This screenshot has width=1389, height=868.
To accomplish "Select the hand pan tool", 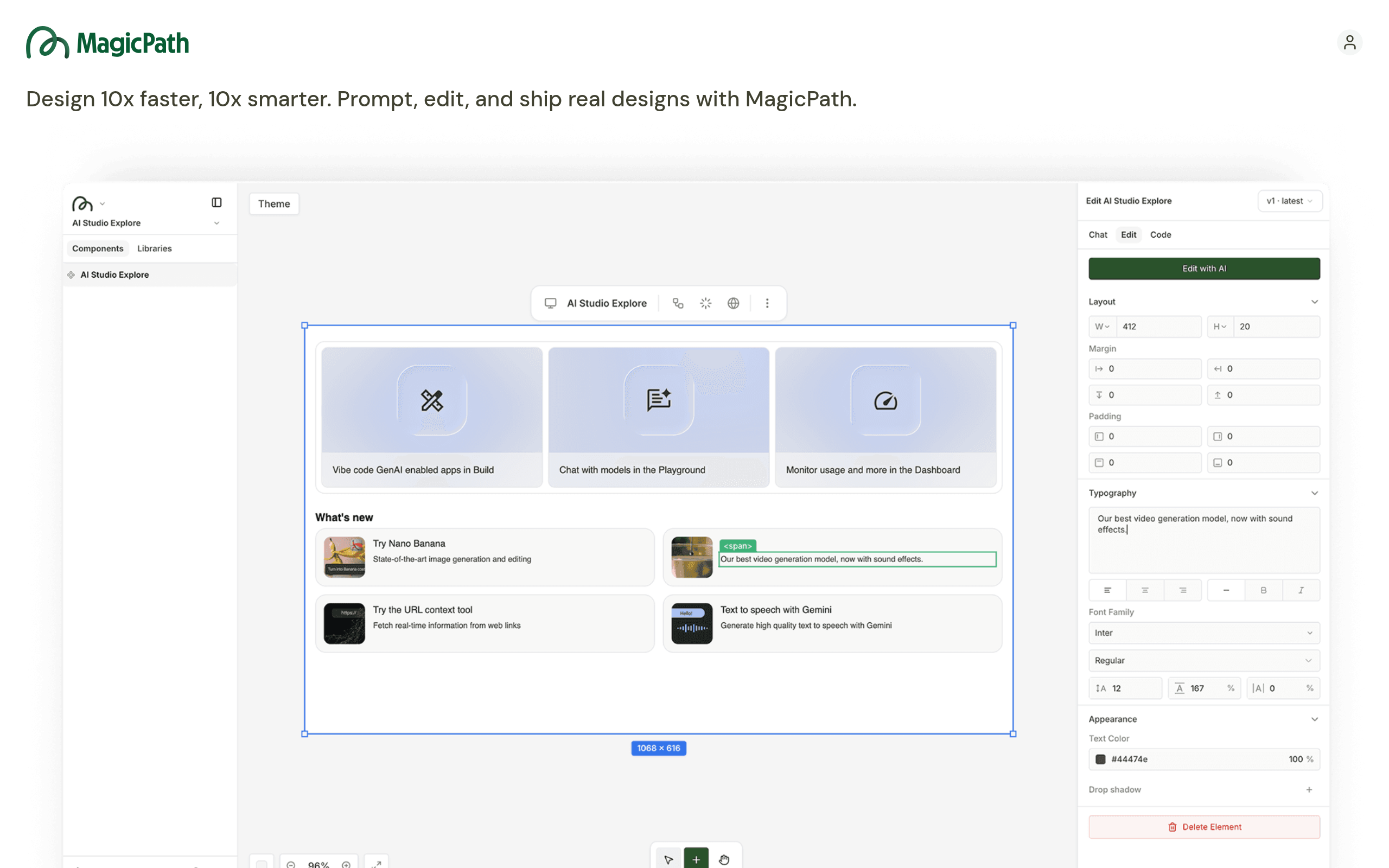I will tap(724, 859).
